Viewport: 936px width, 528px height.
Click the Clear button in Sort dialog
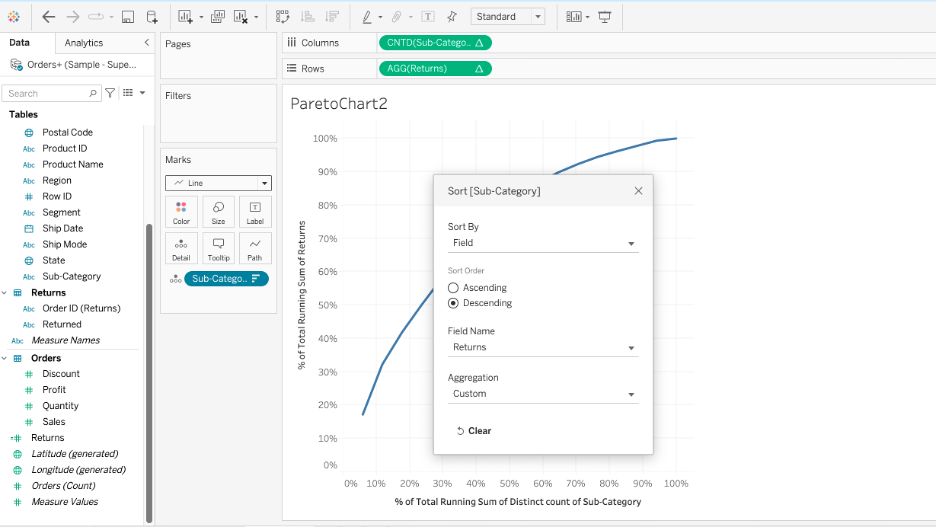pyautogui.click(x=474, y=431)
